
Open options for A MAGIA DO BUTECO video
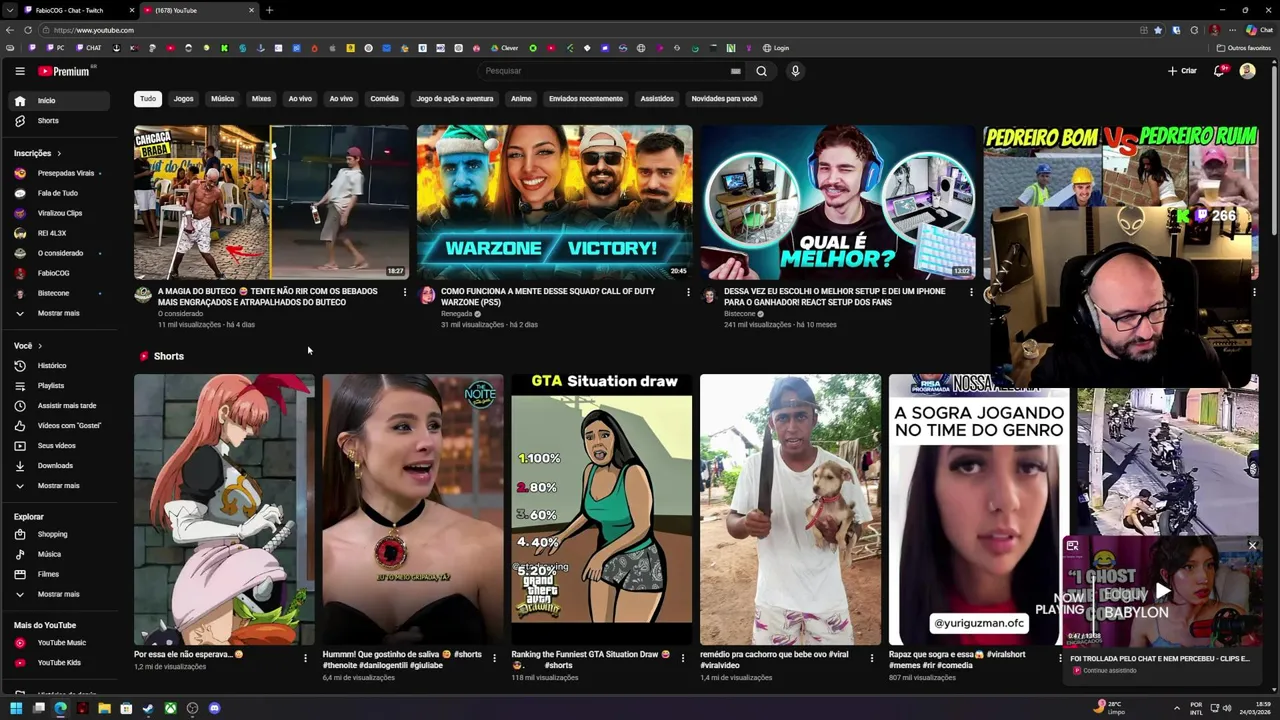pos(405,292)
